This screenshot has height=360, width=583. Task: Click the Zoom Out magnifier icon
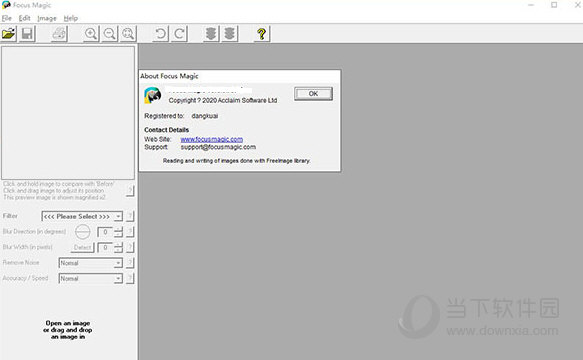[110, 34]
